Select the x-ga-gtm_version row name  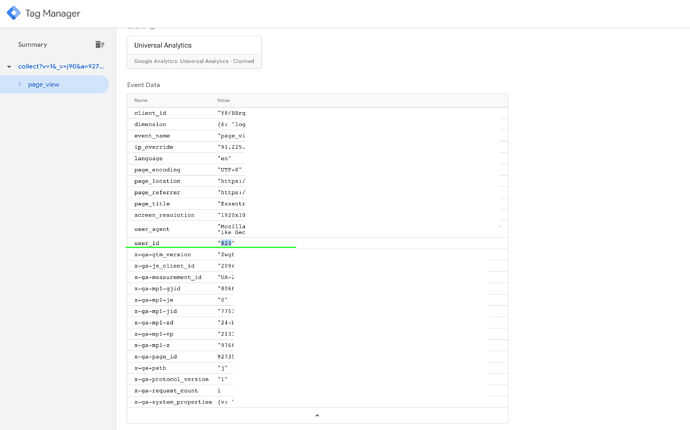click(162, 255)
